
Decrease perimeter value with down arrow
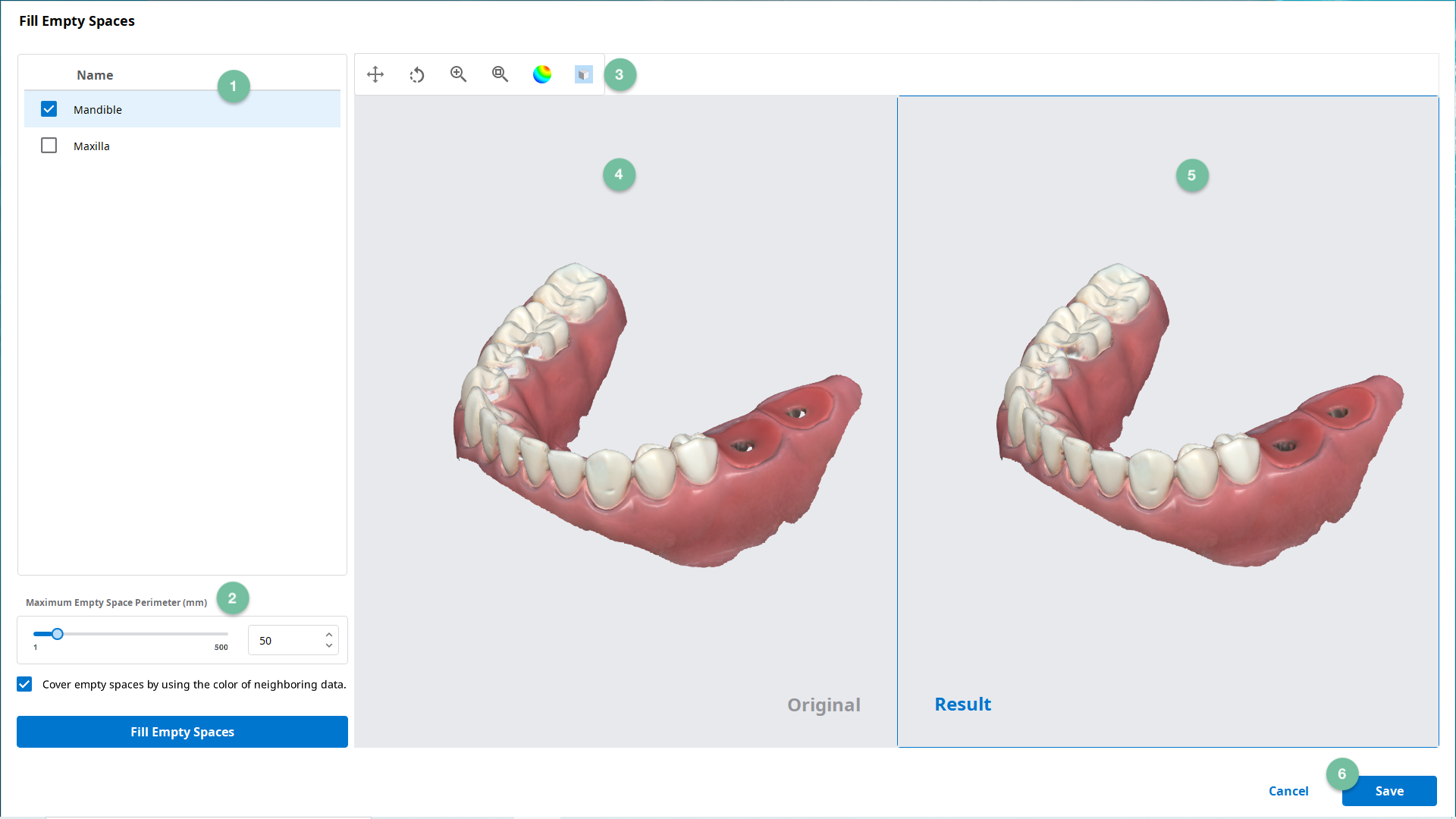(x=329, y=646)
